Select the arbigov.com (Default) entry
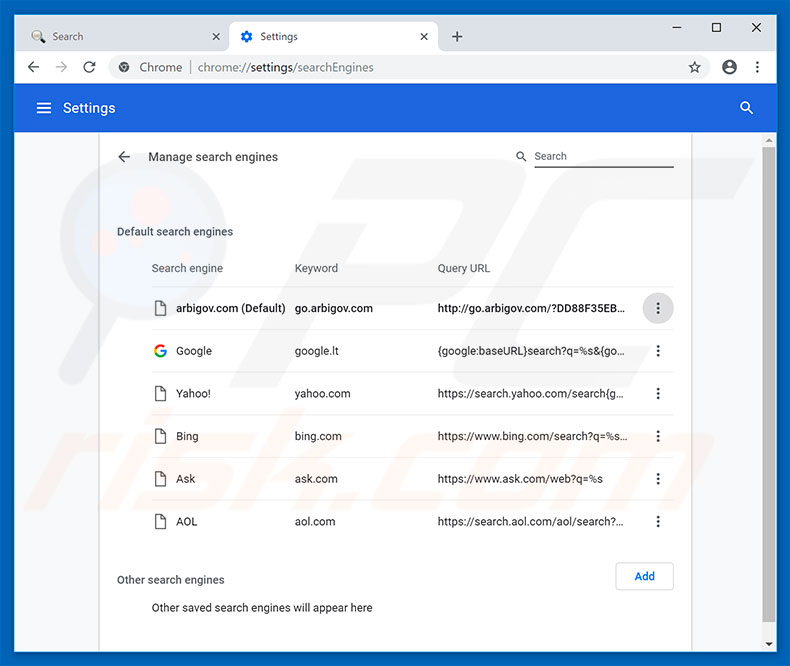The image size is (790, 666). 230,308
